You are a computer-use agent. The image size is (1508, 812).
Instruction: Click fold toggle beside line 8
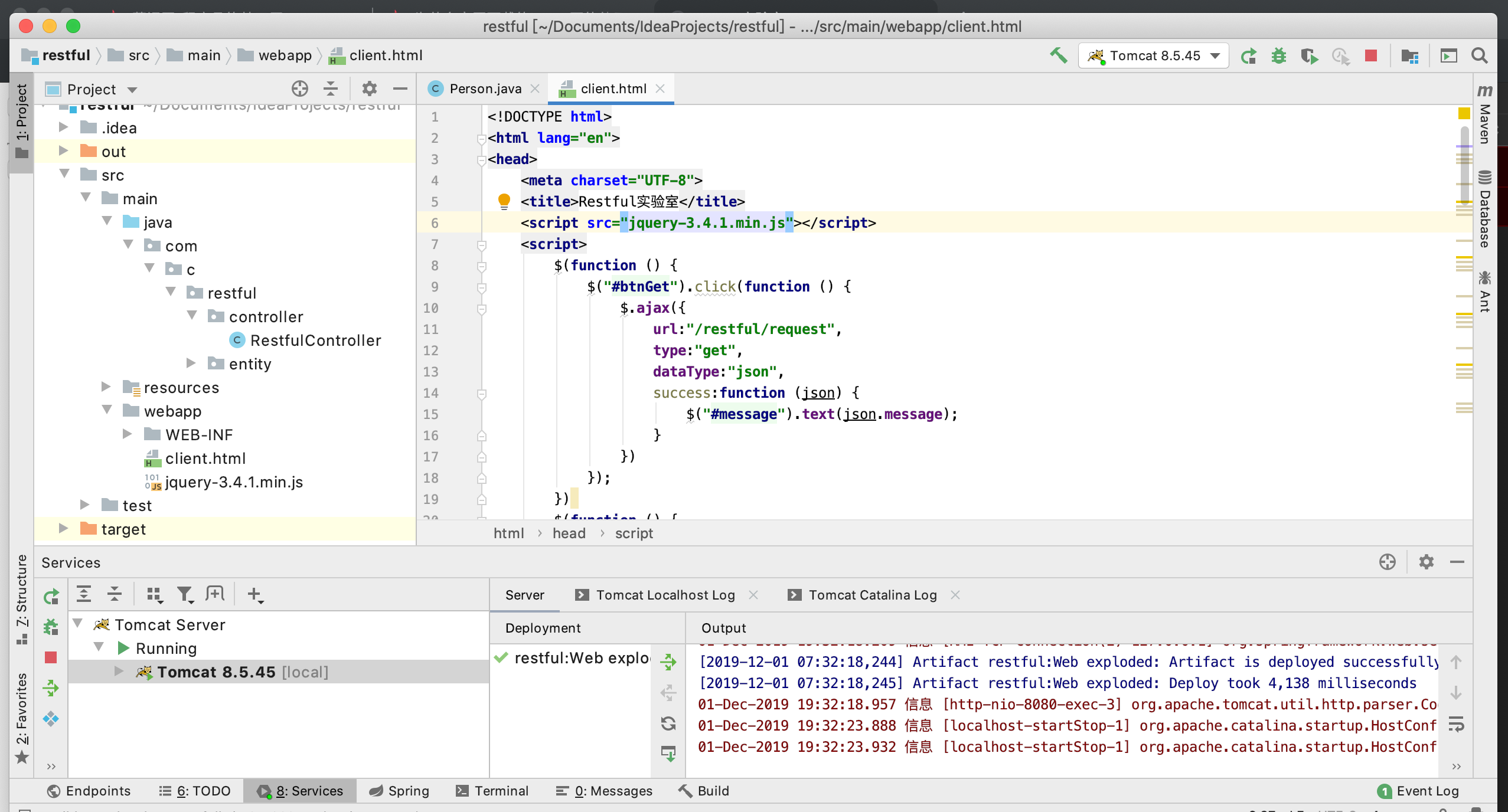pyautogui.click(x=482, y=266)
